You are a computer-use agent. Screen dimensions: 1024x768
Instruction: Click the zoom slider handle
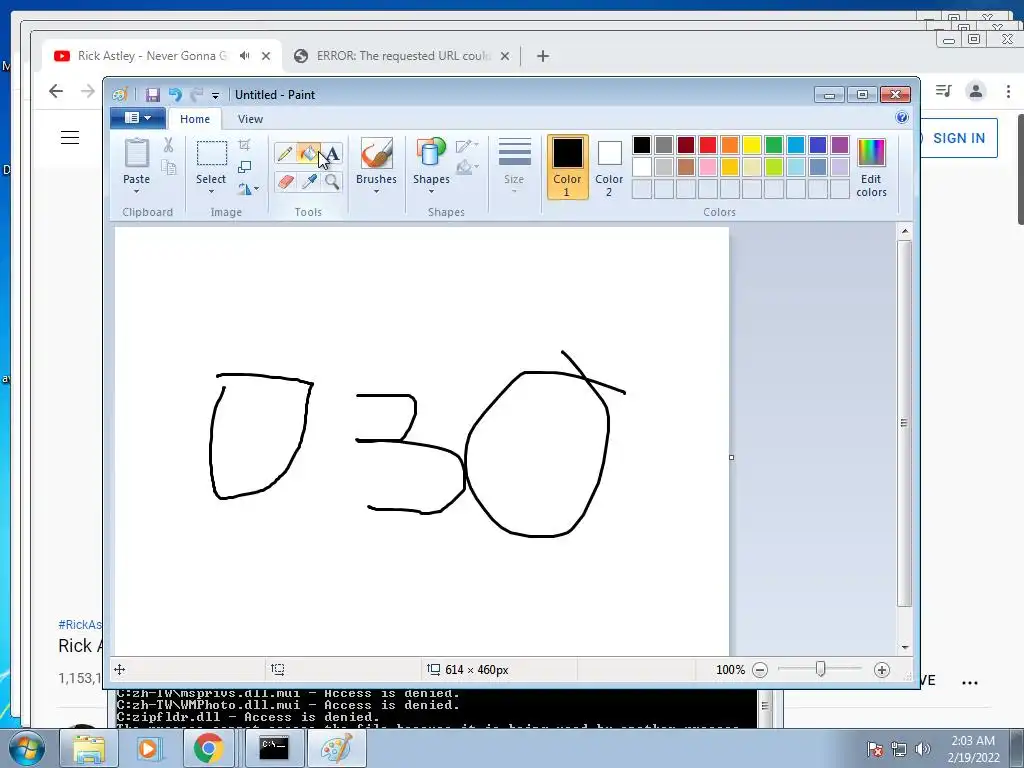click(x=820, y=669)
